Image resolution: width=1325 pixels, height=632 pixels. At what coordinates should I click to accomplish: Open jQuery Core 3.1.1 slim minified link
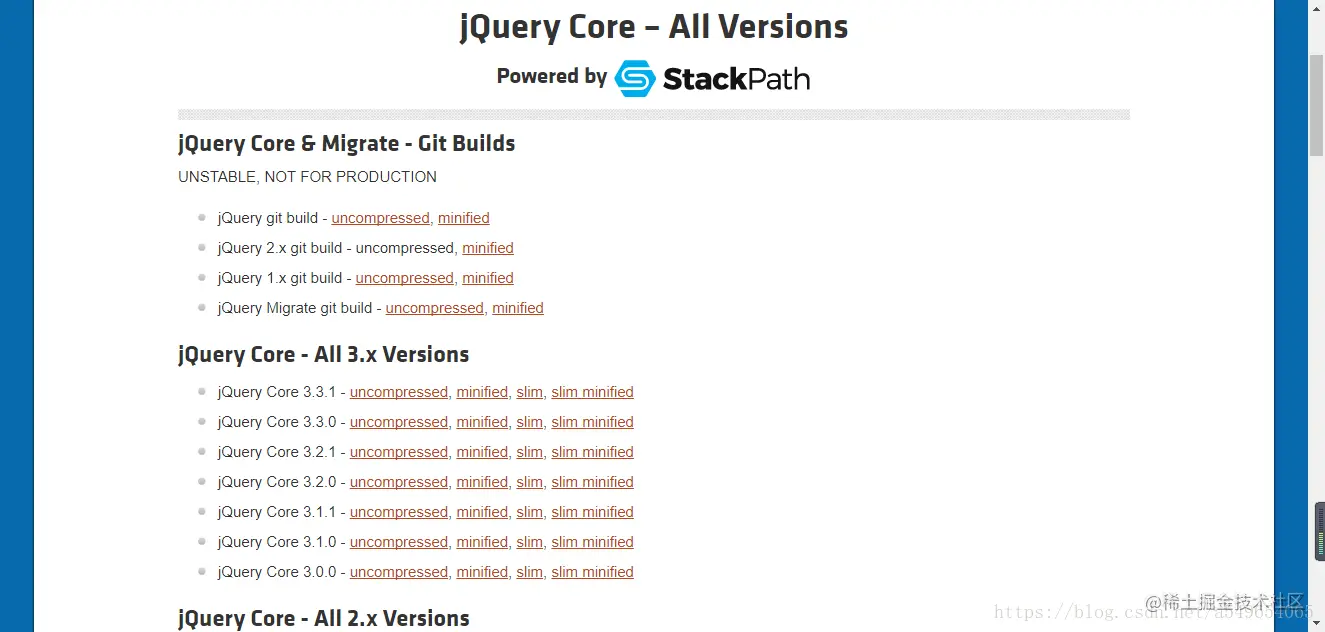tap(592, 512)
